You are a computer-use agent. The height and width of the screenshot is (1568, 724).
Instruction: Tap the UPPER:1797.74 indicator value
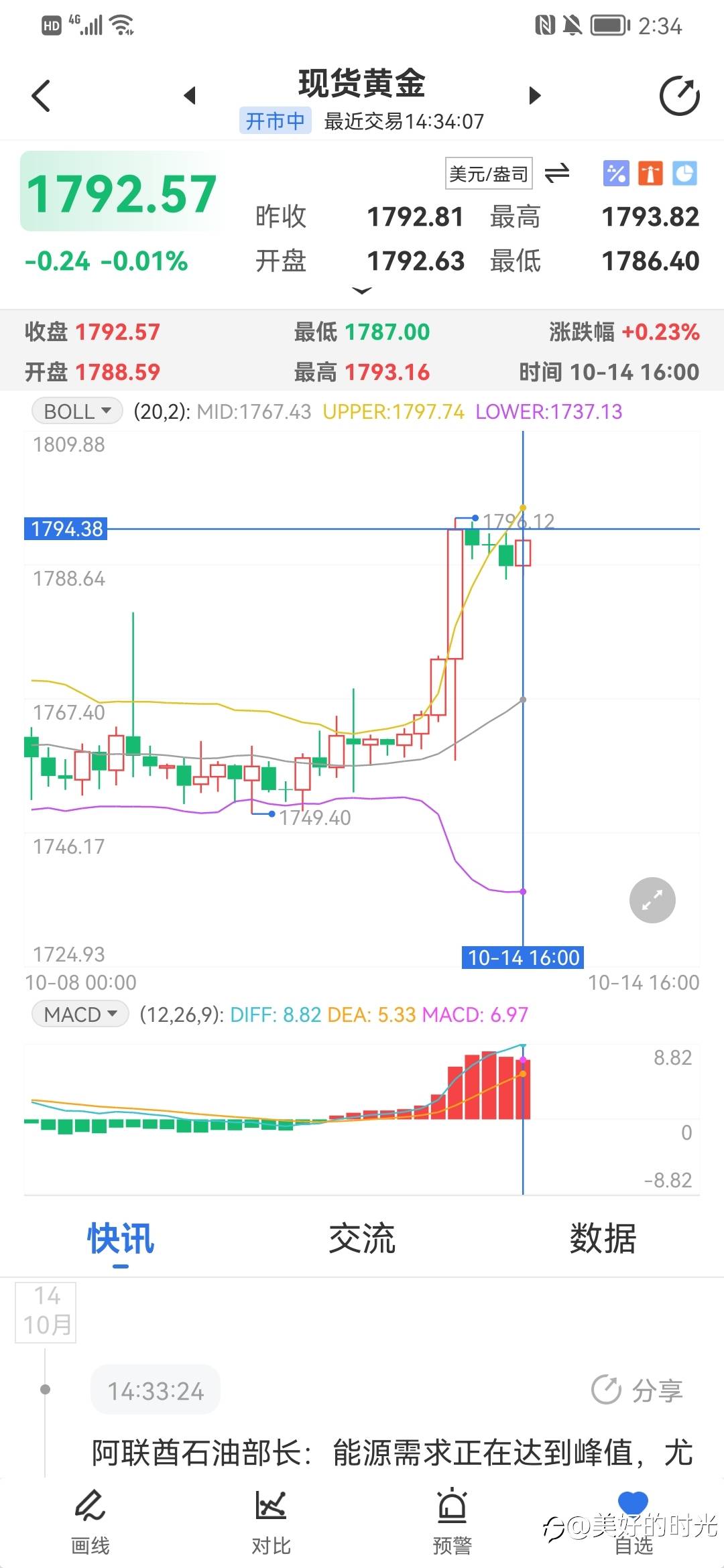click(x=394, y=411)
